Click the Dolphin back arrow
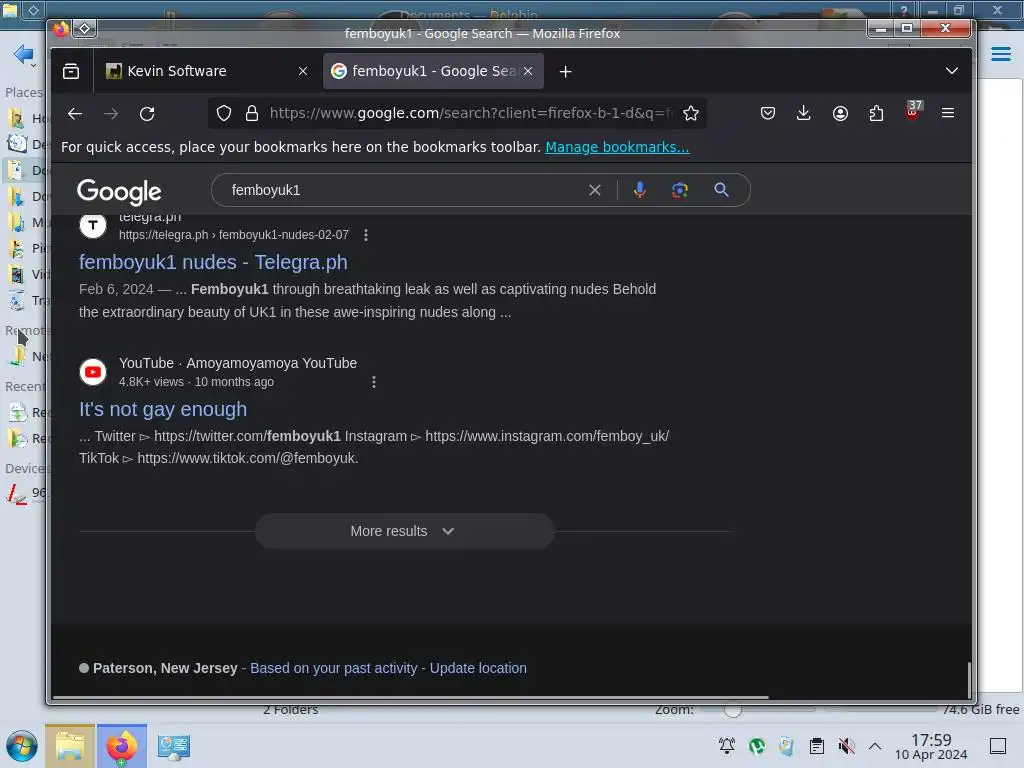 (x=23, y=54)
